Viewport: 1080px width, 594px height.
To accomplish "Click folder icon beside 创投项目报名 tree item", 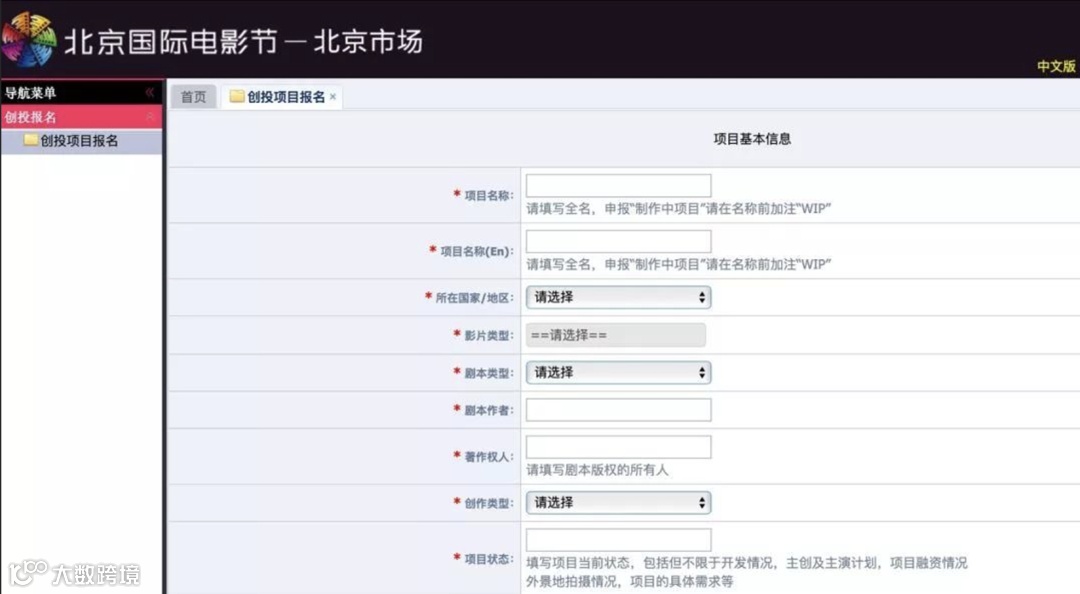I will pyautogui.click(x=30, y=140).
